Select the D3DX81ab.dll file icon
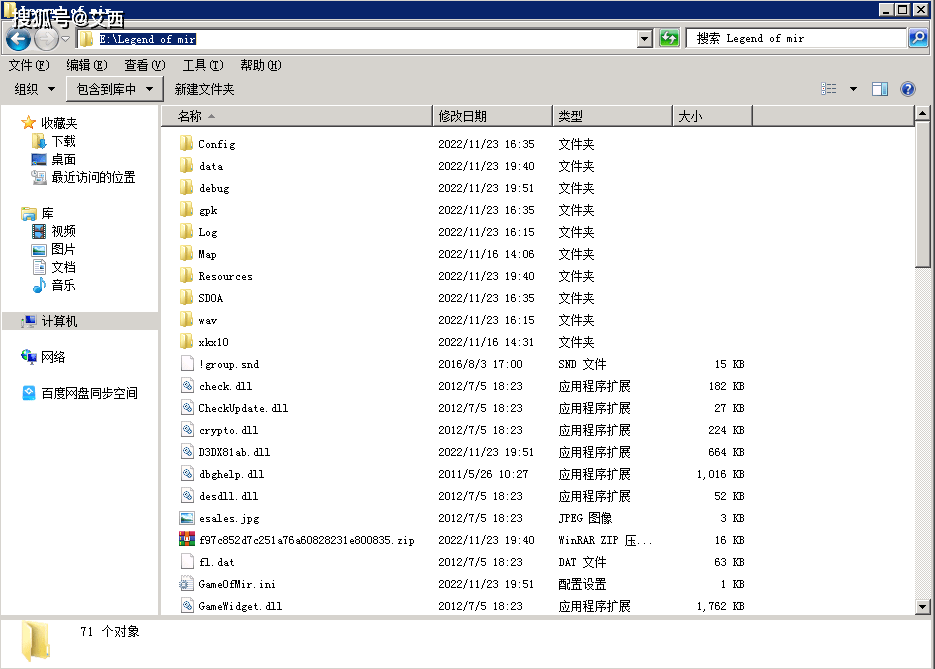The width and height of the screenshot is (935, 669). [187, 452]
